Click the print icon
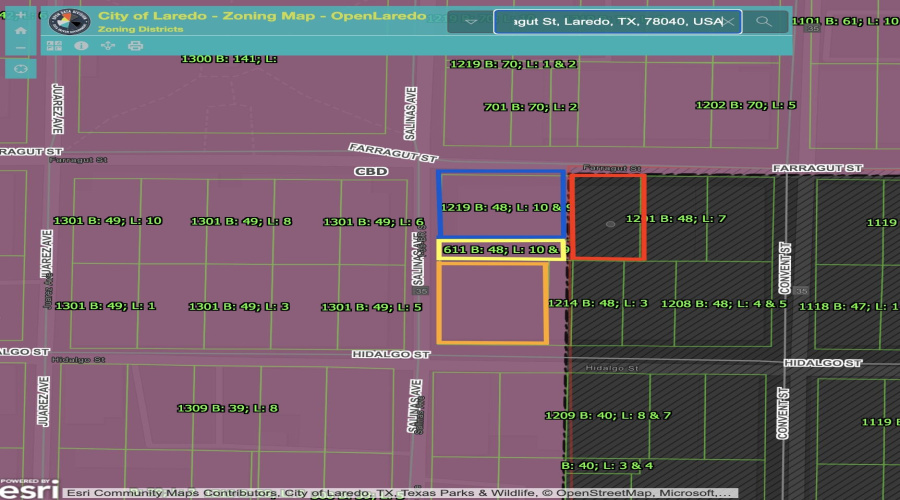The height and width of the screenshot is (500, 900). click(135, 46)
